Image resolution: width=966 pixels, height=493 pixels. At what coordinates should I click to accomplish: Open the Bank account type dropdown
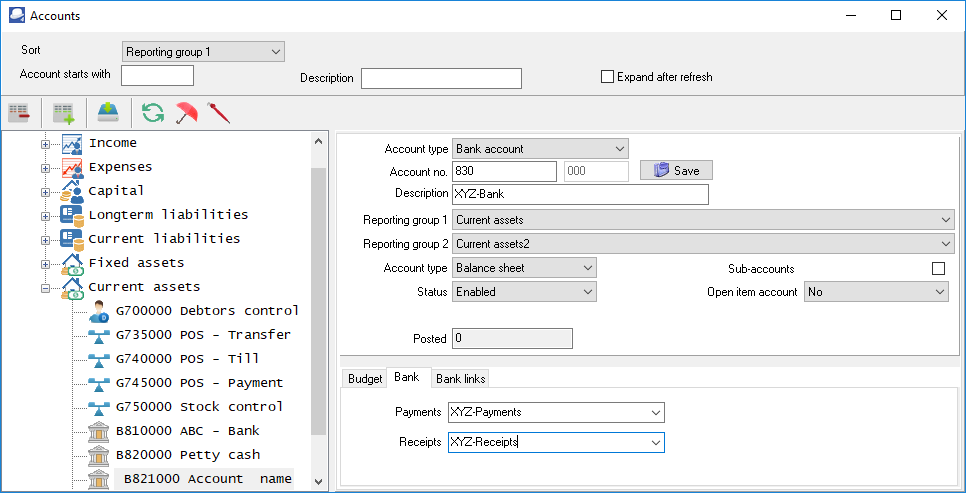click(x=540, y=149)
